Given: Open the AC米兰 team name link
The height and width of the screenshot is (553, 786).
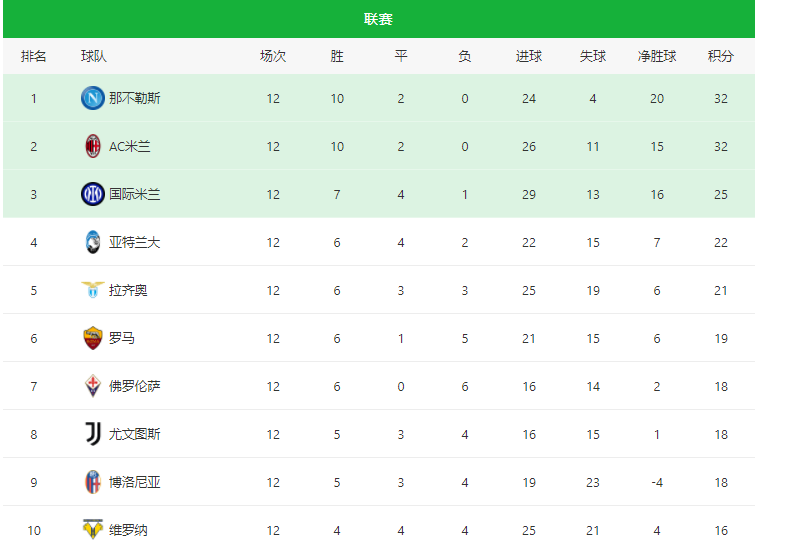Looking at the screenshot, I should 130,146.
